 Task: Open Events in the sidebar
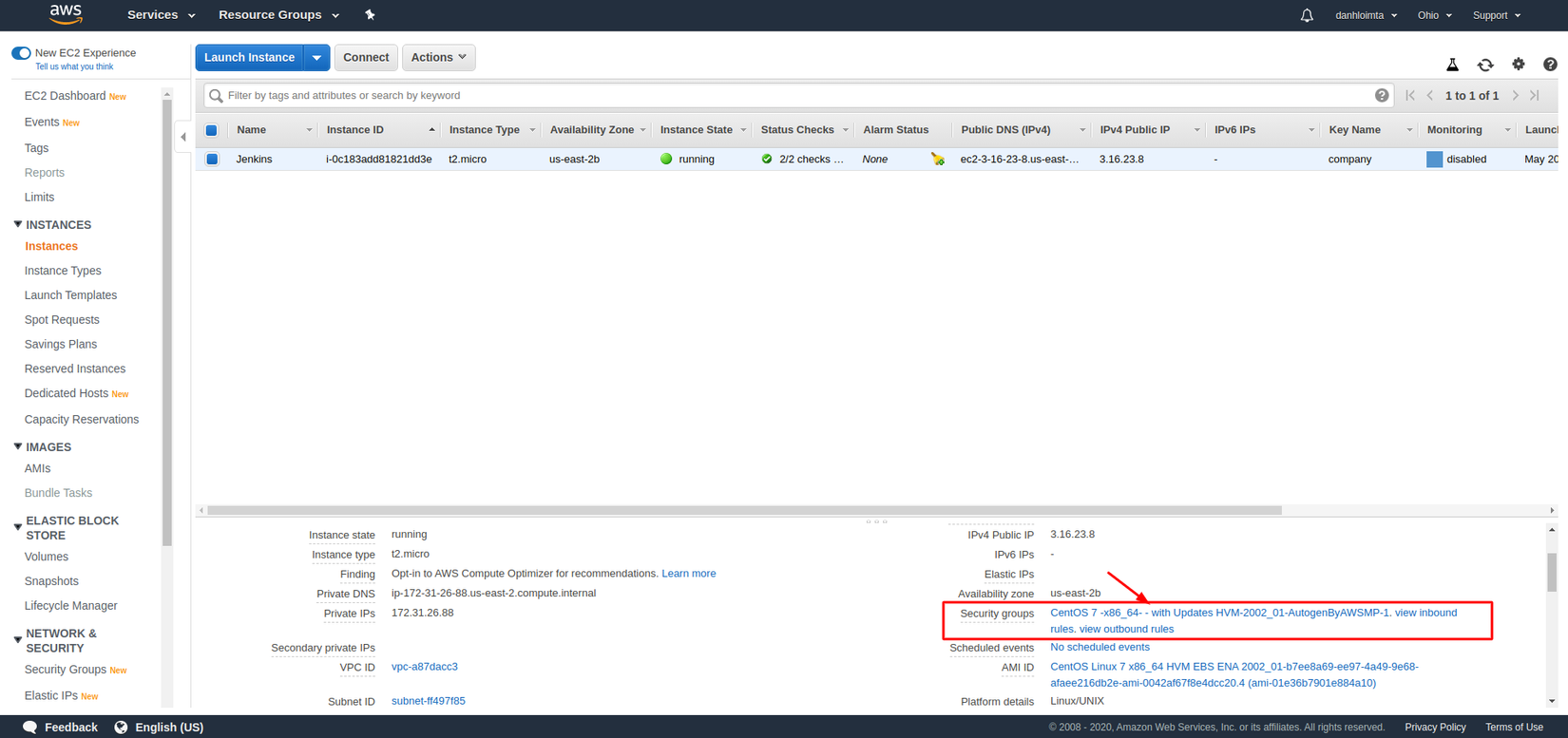(x=42, y=122)
